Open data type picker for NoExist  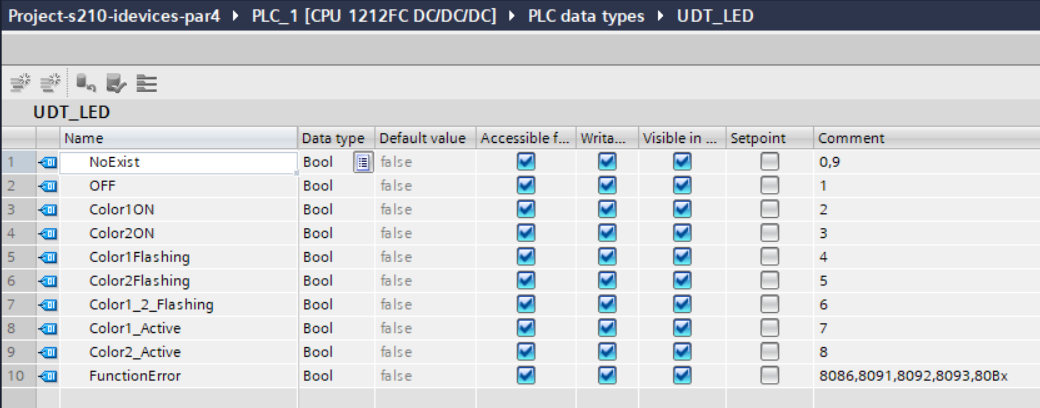click(x=363, y=162)
